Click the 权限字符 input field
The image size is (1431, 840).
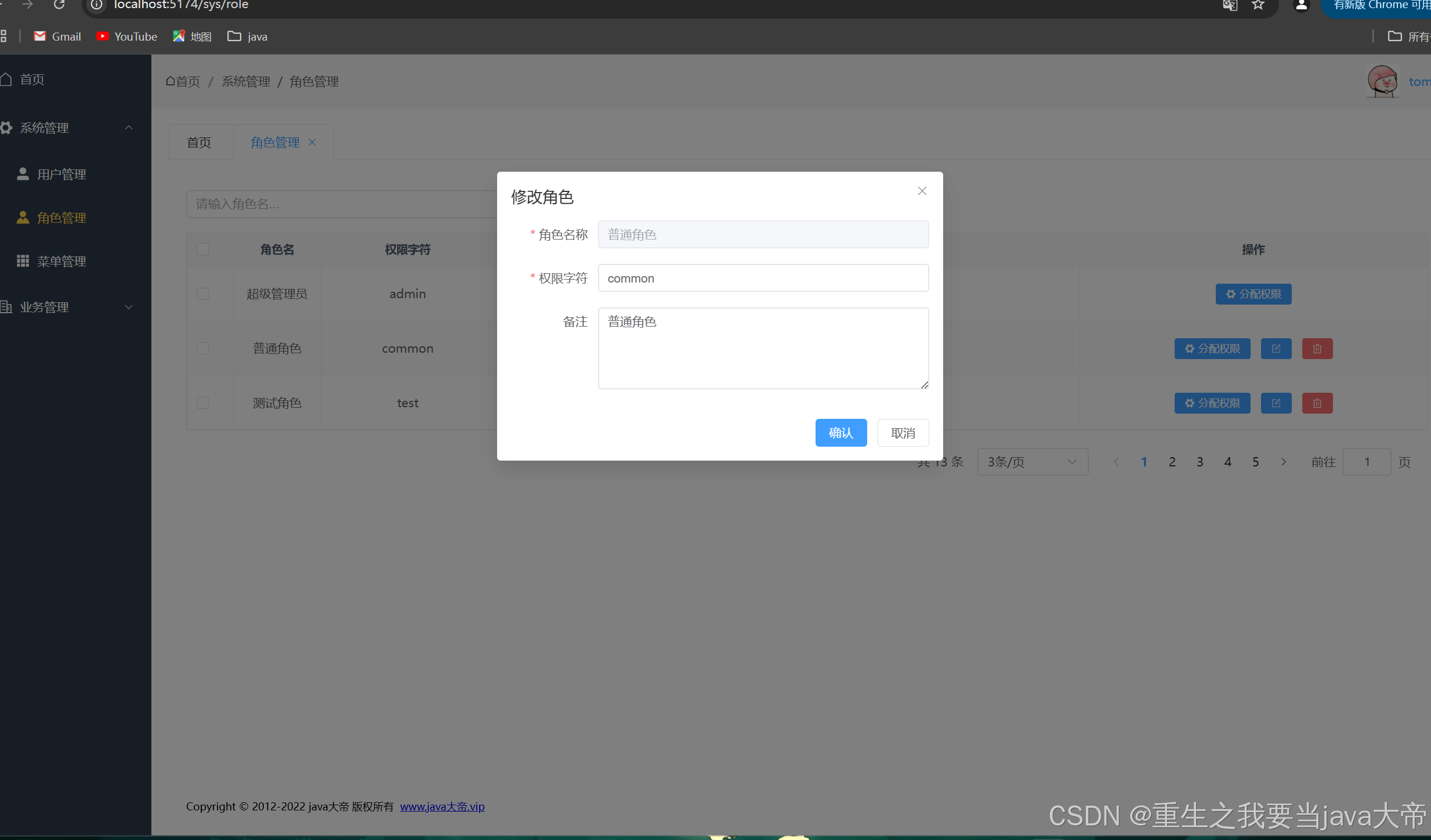[763, 278]
